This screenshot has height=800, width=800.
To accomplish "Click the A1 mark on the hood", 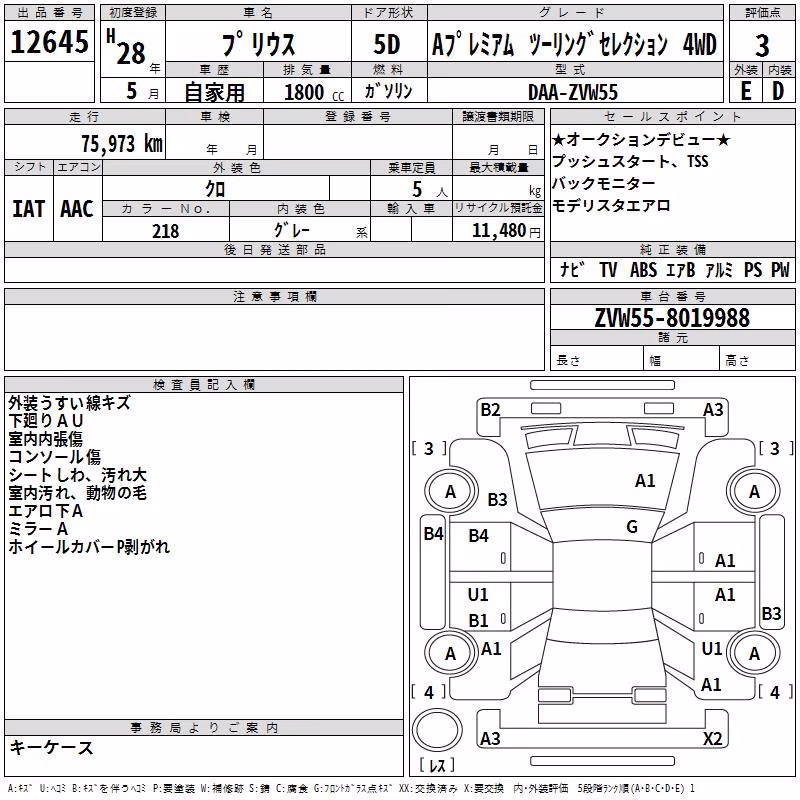I will click(645, 481).
